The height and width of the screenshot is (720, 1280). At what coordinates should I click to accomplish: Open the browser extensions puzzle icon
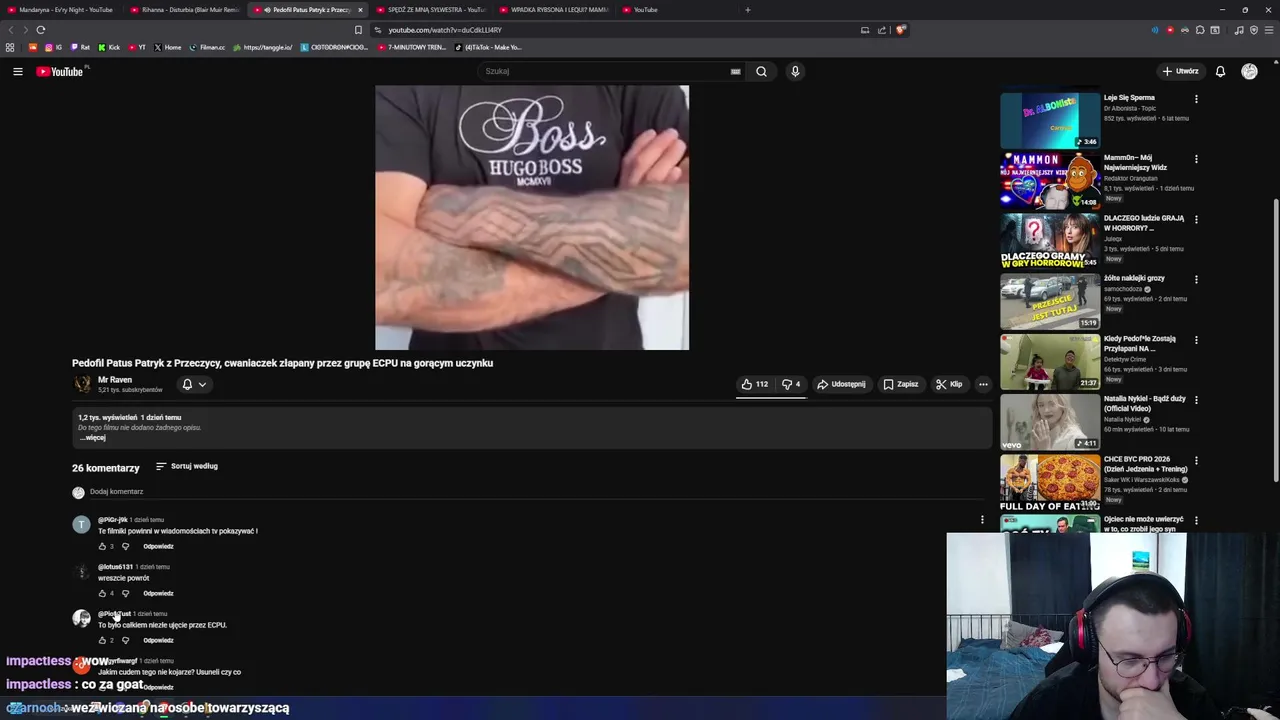coord(1200,30)
